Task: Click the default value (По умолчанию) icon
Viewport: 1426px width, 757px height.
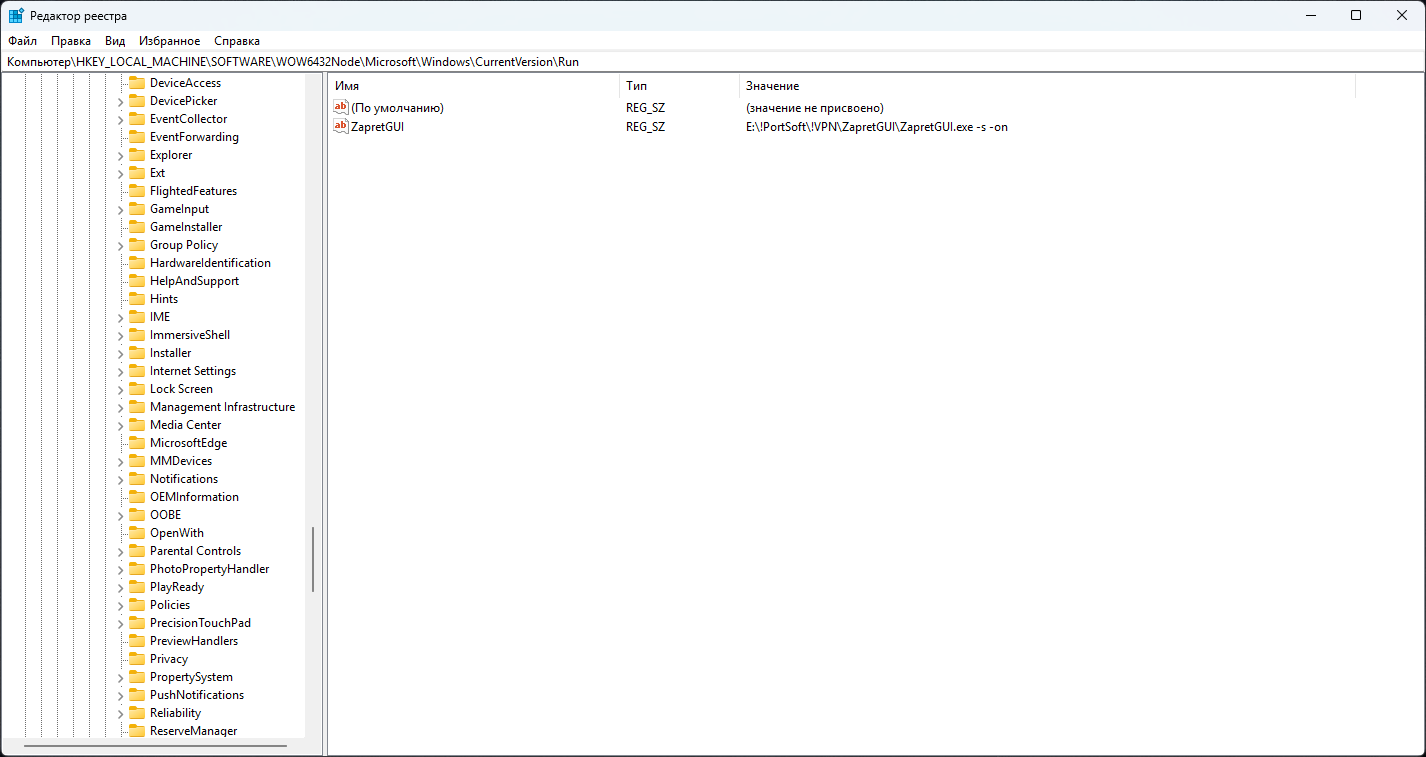Action: (x=341, y=107)
